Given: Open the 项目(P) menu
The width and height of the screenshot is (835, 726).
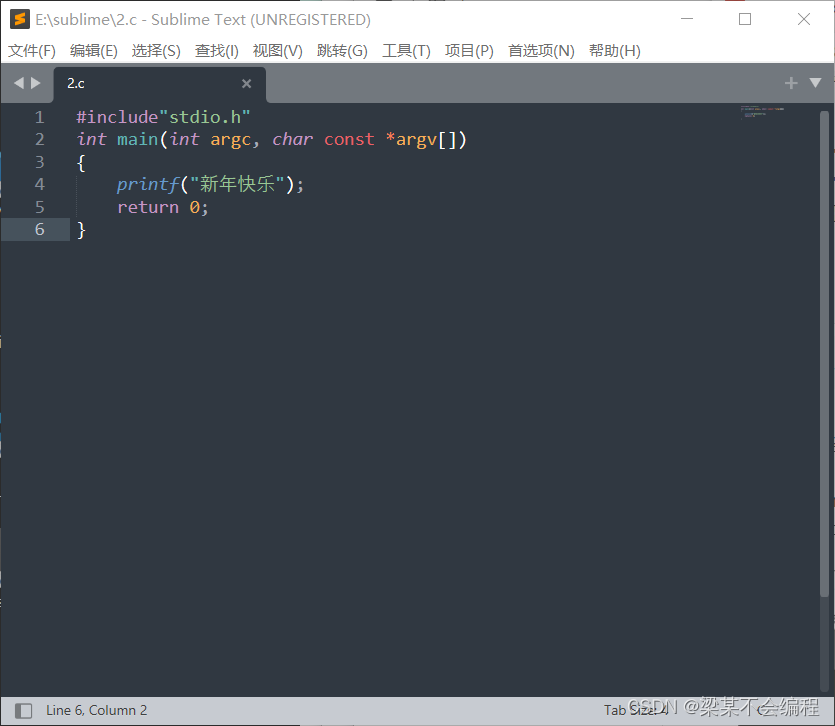Looking at the screenshot, I should click(x=469, y=51).
